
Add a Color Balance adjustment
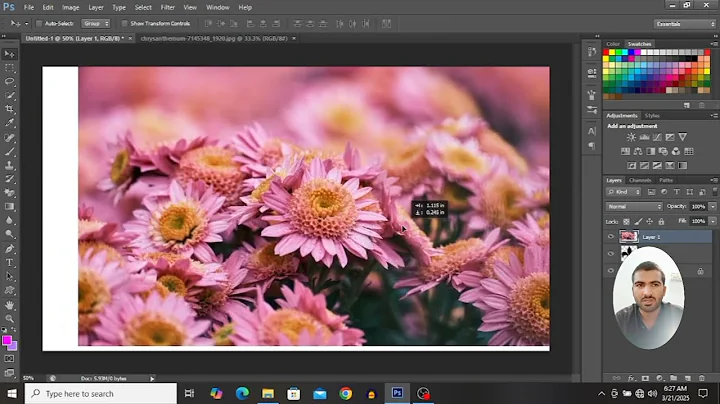[638, 151]
